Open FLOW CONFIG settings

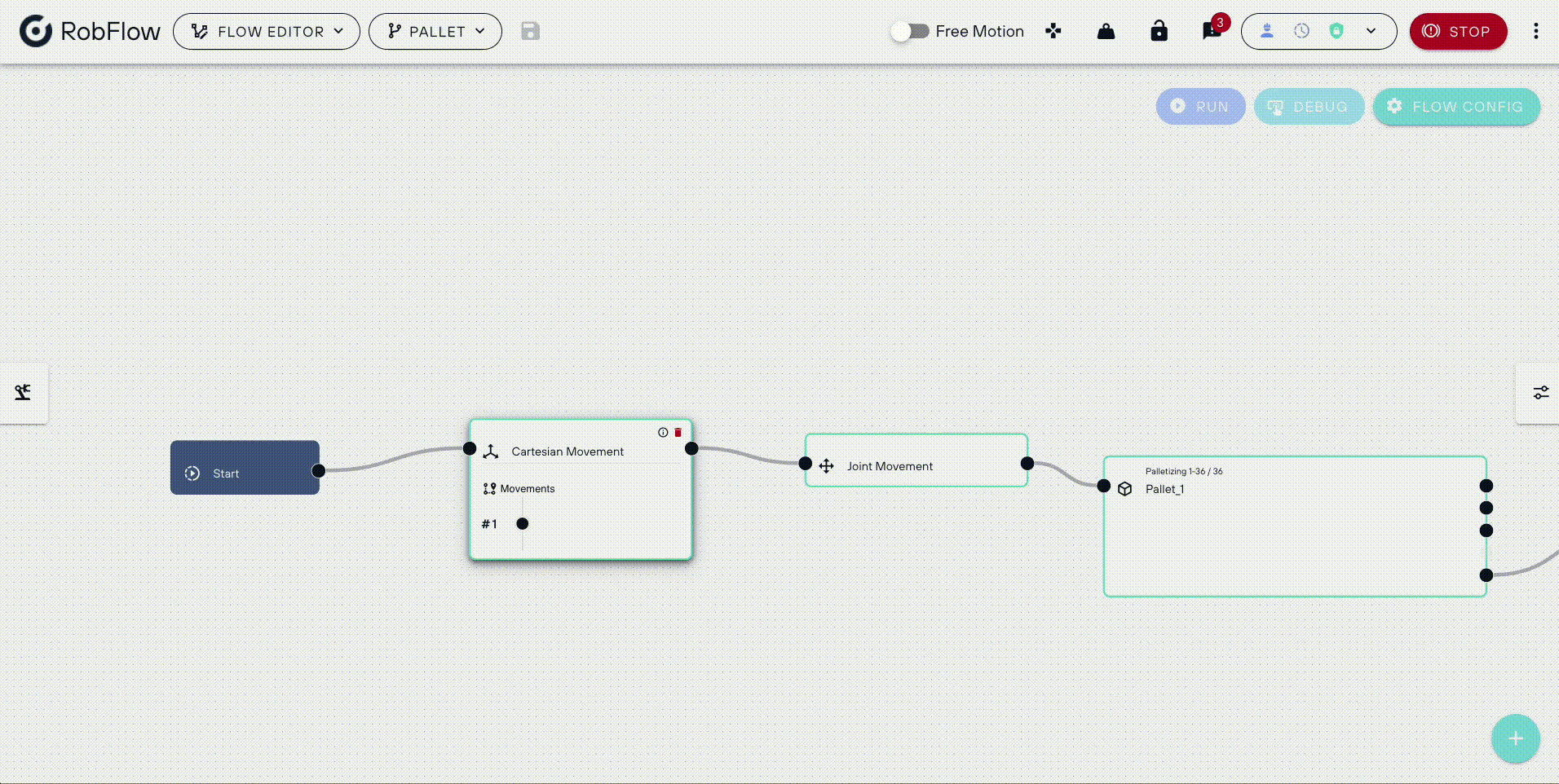[1457, 106]
